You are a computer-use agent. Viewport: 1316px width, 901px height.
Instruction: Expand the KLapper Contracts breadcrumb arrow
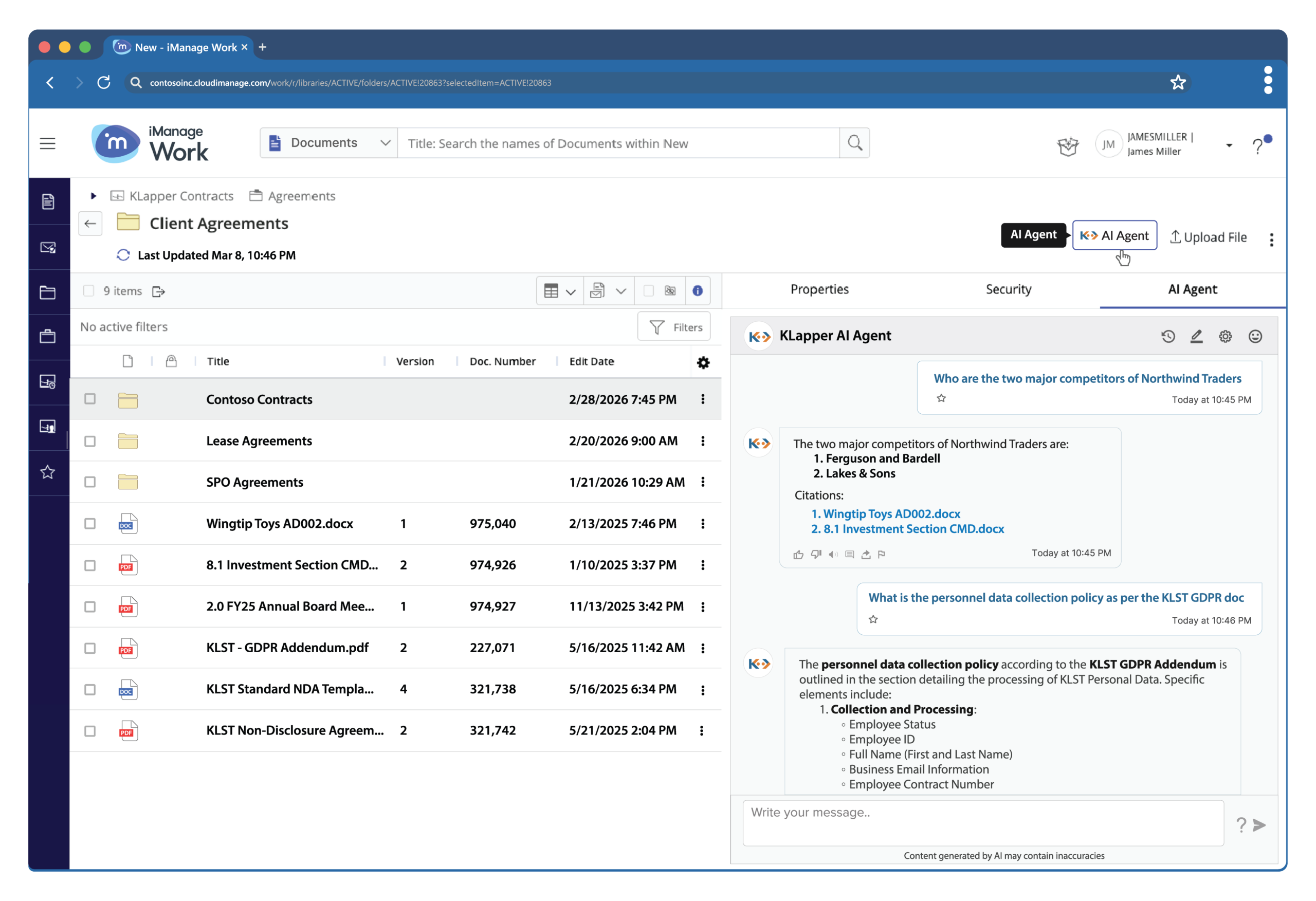93,195
